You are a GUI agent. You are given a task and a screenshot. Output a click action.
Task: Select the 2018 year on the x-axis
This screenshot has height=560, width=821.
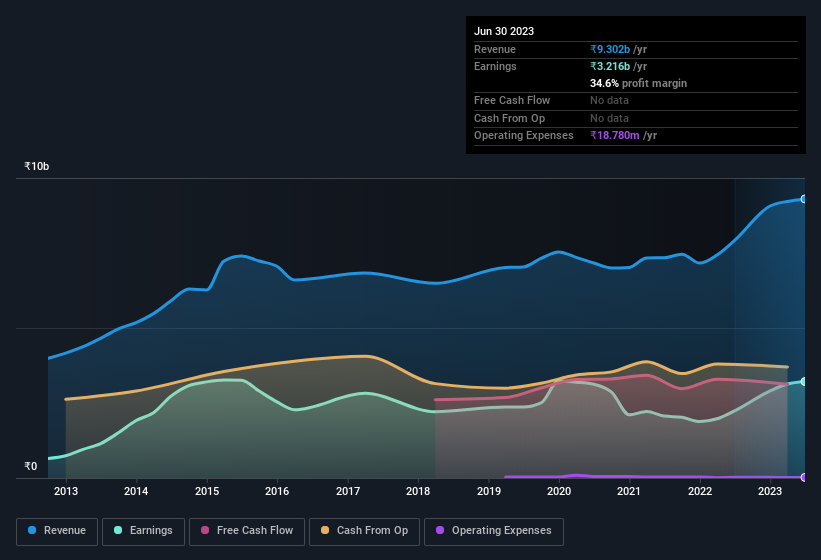[418, 491]
